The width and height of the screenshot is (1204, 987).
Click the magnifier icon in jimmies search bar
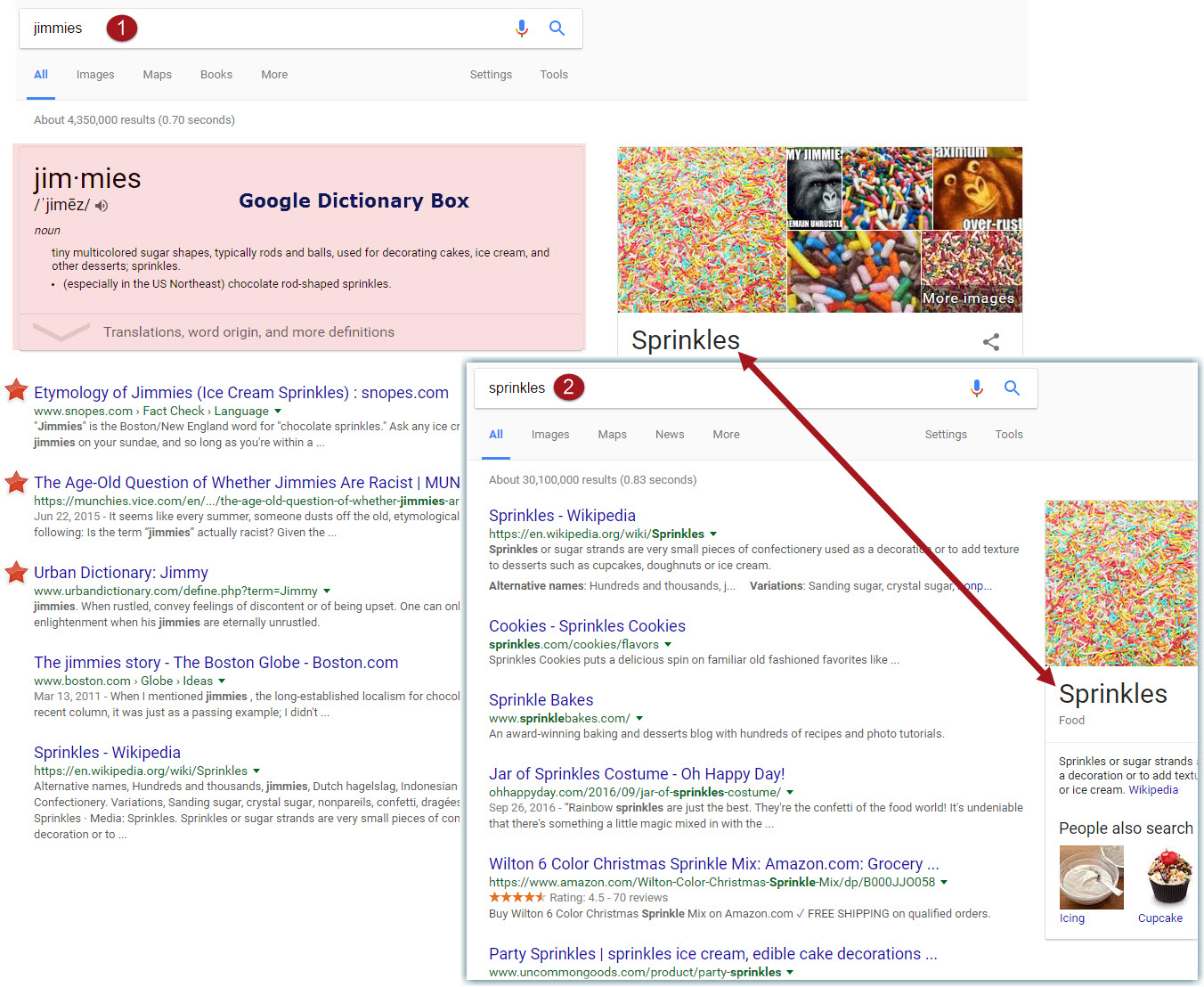tap(557, 29)
